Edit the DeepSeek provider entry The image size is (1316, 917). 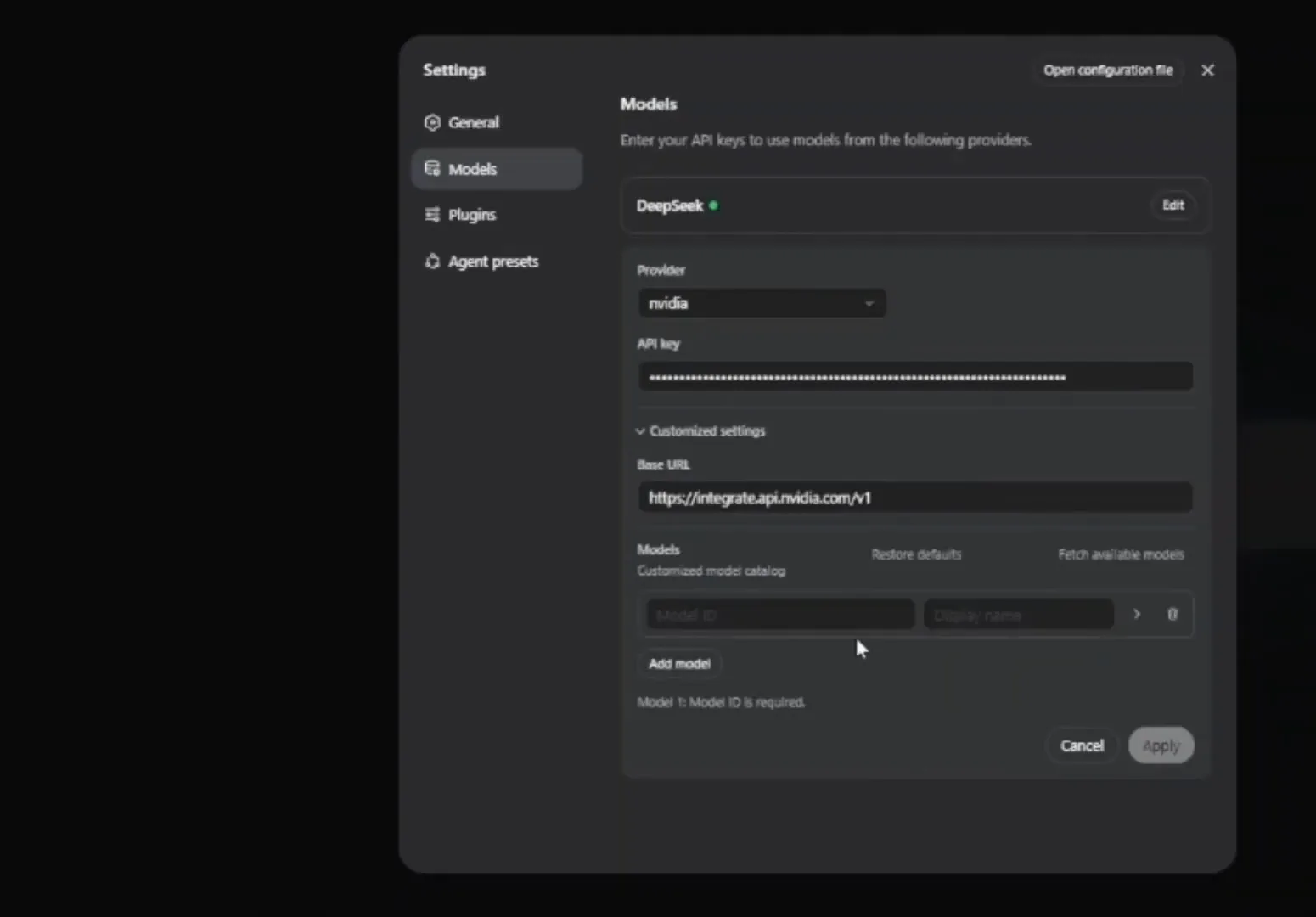click(1173, 205)
